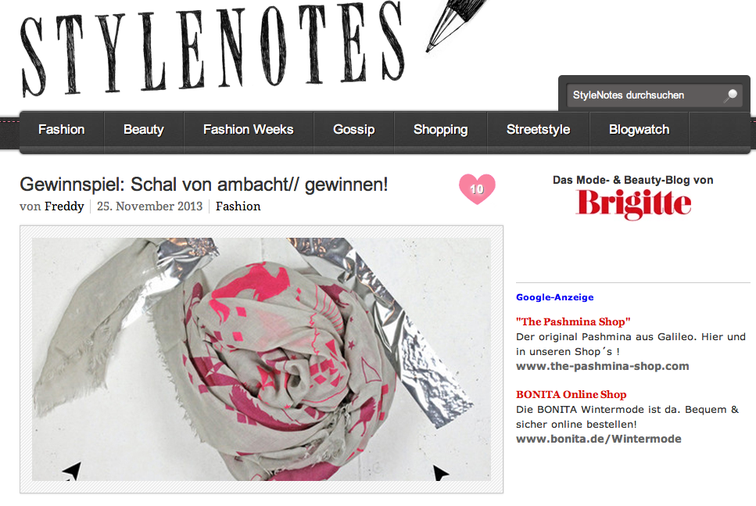The height and width of the screenshot is (506, 756).
Task: Click right arrow on scarf image
Action: [x=440, y=472]
